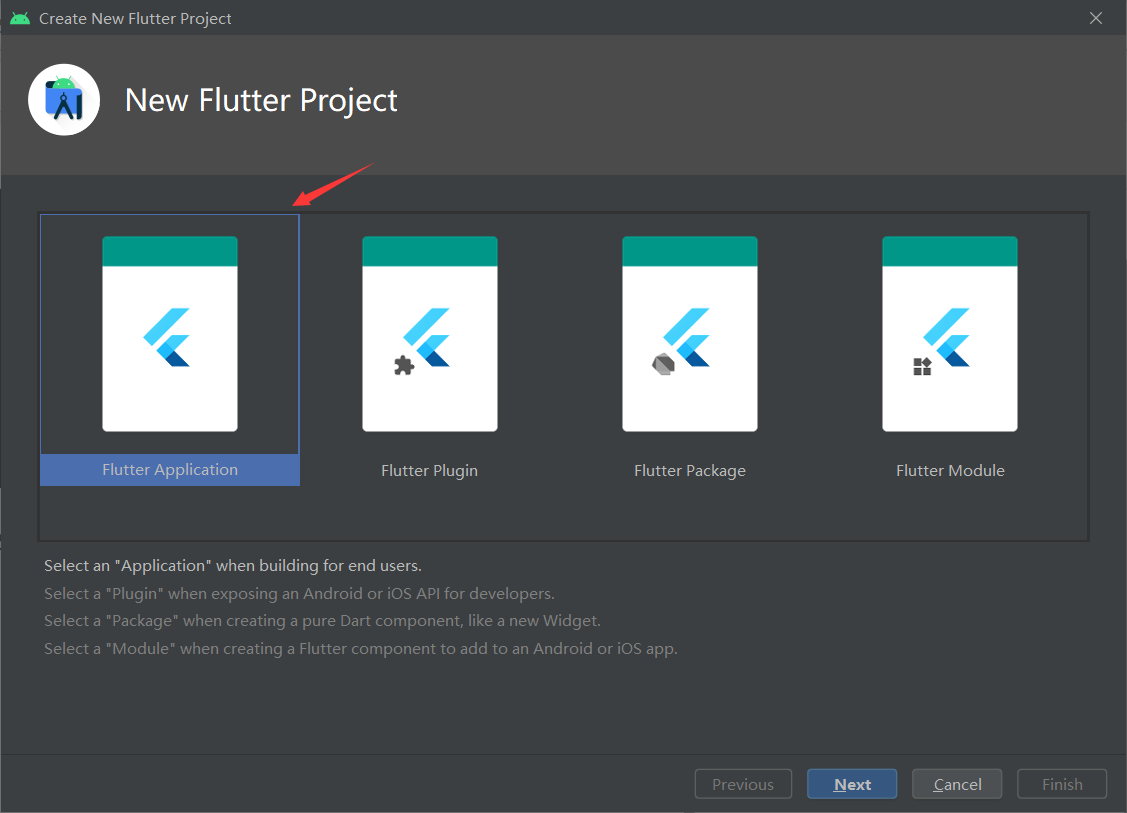Viewport: 1127px width, 813px height.
Task: Click the Android head icon in title bar
Action: click(20, 19)
